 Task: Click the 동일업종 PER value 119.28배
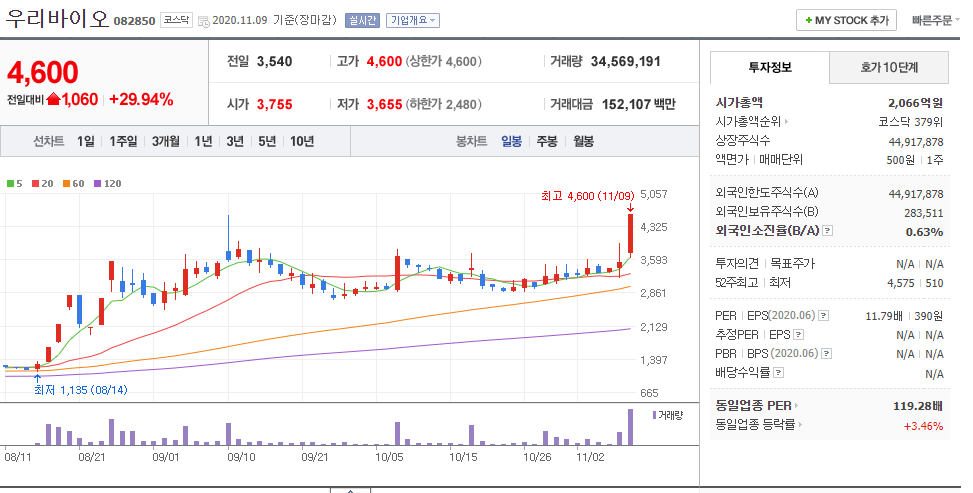[918, 406]
